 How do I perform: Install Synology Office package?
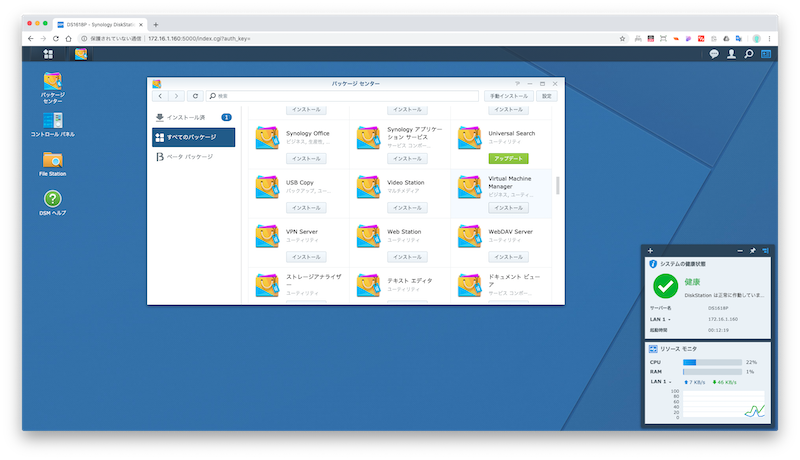306,159
